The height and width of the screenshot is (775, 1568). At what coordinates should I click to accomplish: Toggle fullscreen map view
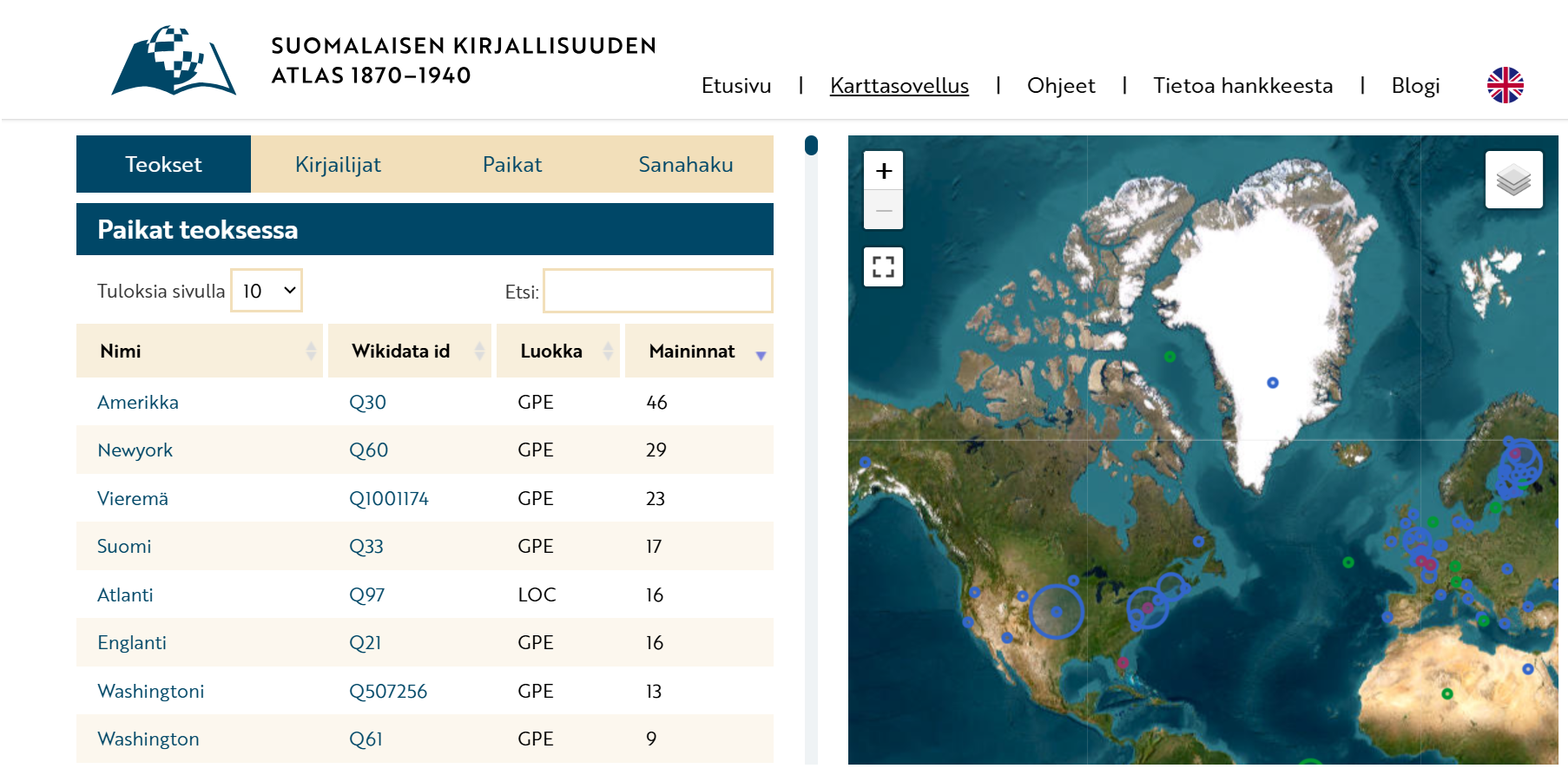pos(883,266)
